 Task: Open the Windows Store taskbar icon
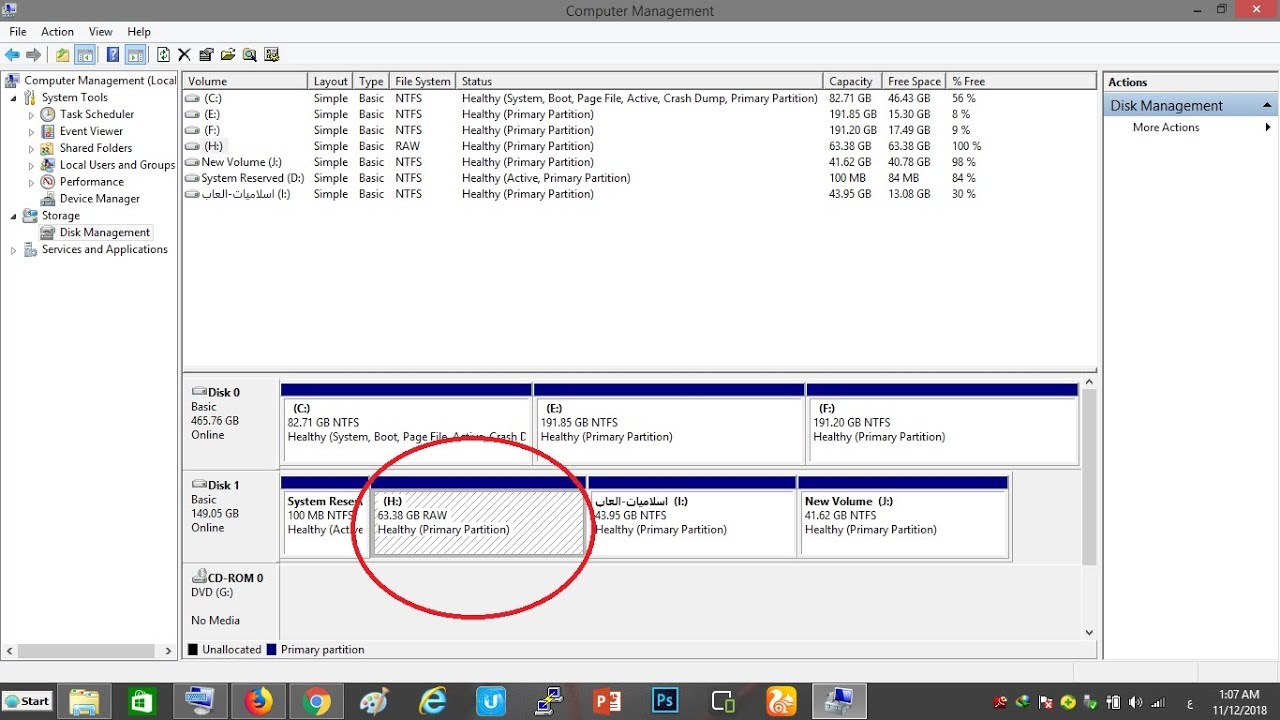(x=142, y=701)
